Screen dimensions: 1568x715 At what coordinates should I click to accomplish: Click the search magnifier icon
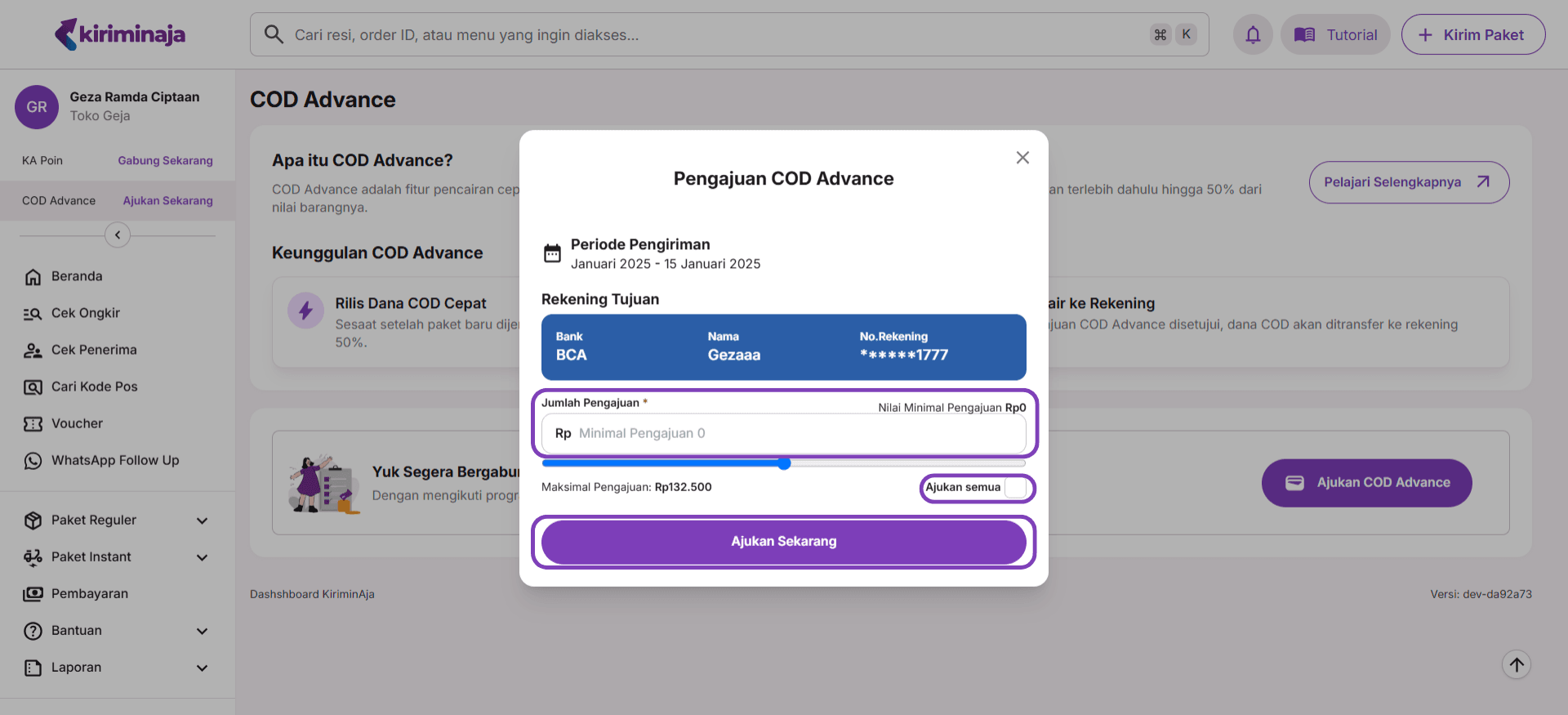[274, 34]
